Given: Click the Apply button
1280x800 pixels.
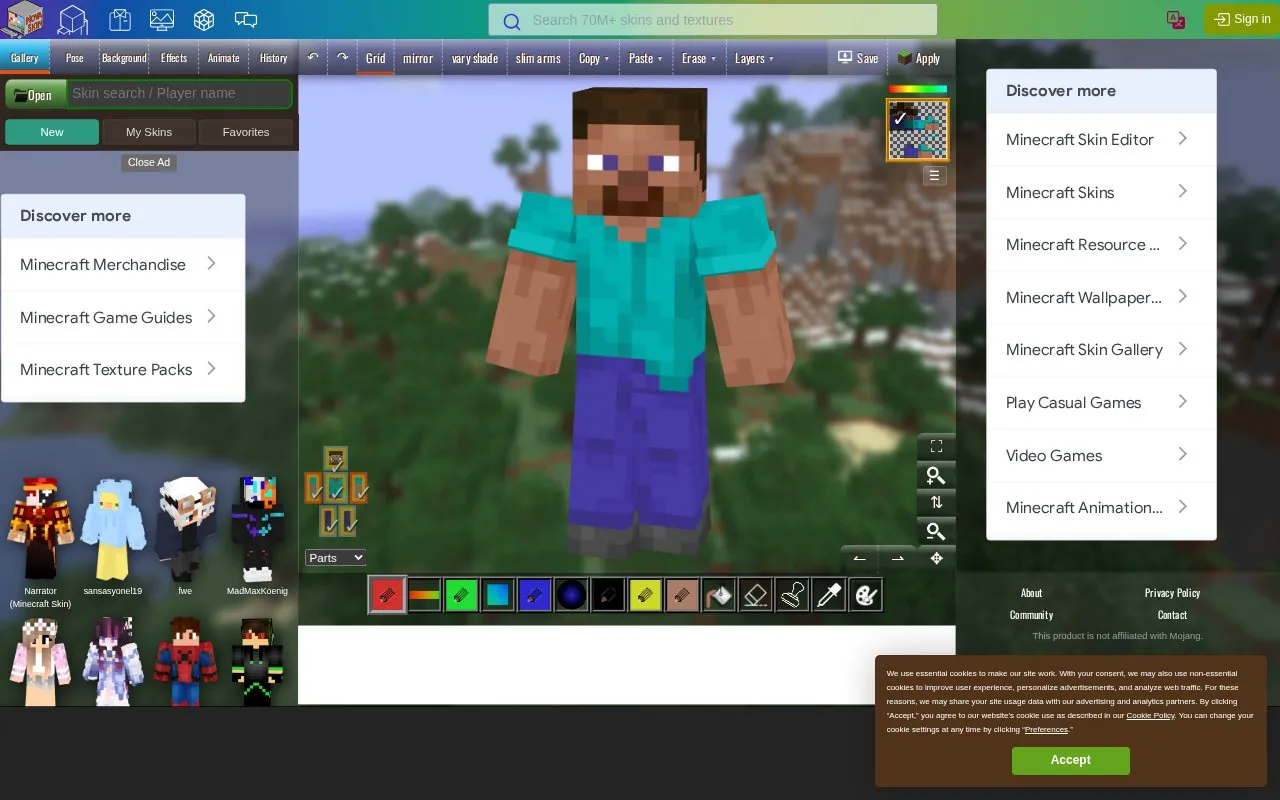Looking at the screenshot, I should (x=919, y=58).
